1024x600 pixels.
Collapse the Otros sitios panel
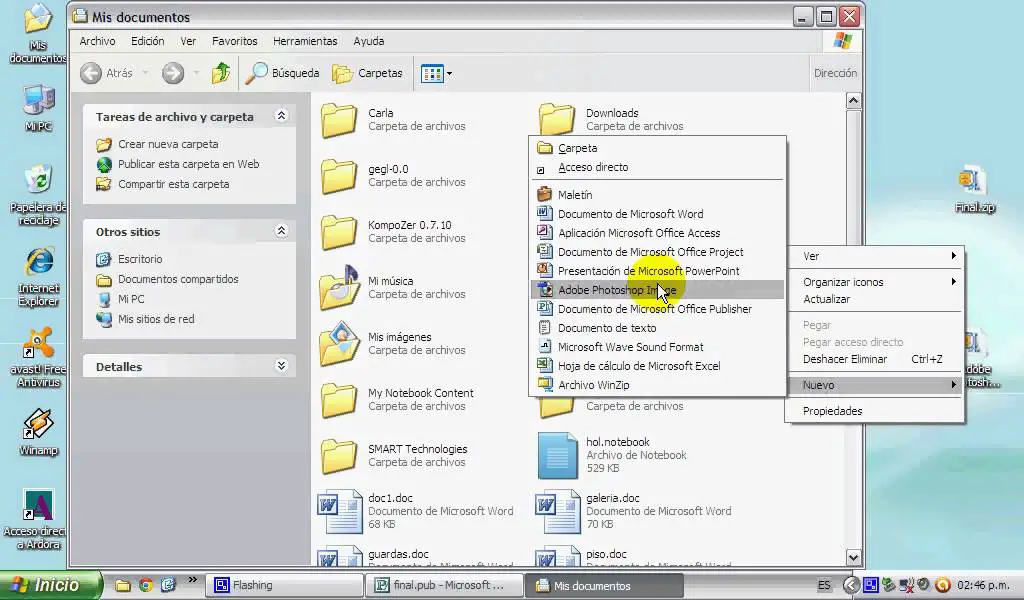281,231
